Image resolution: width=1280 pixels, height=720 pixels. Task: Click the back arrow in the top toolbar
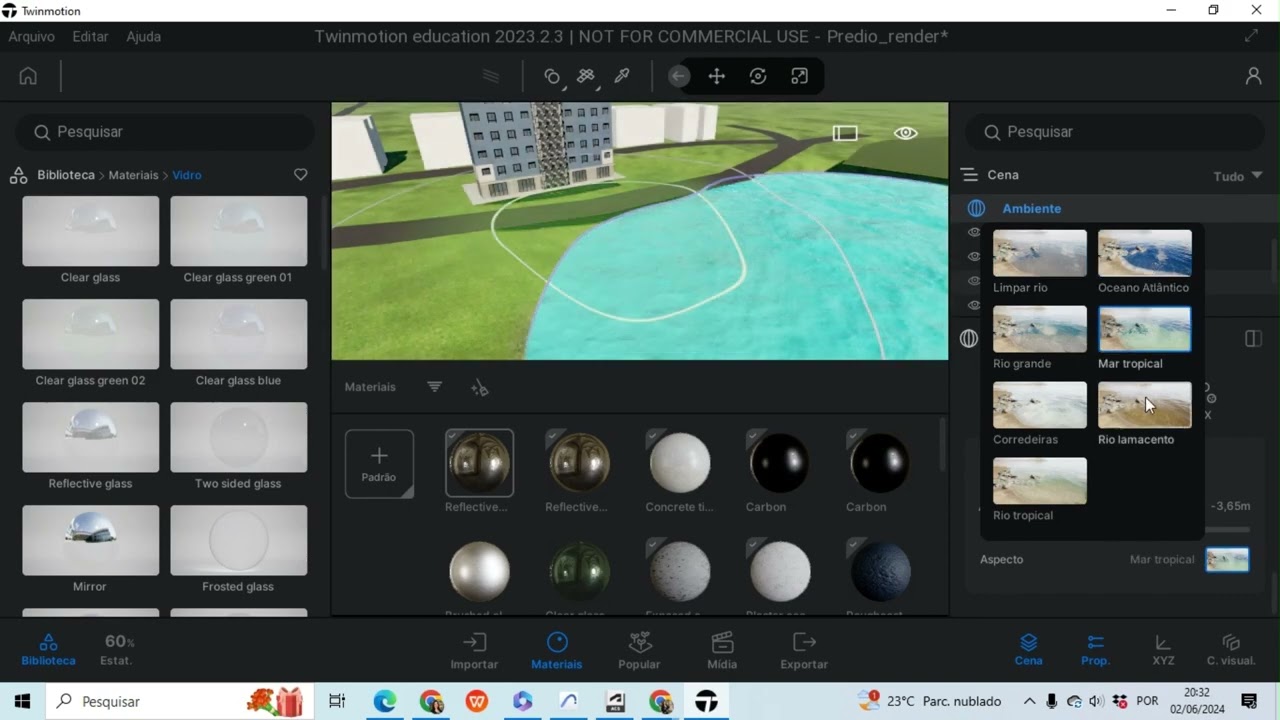(x=679, y=76)
